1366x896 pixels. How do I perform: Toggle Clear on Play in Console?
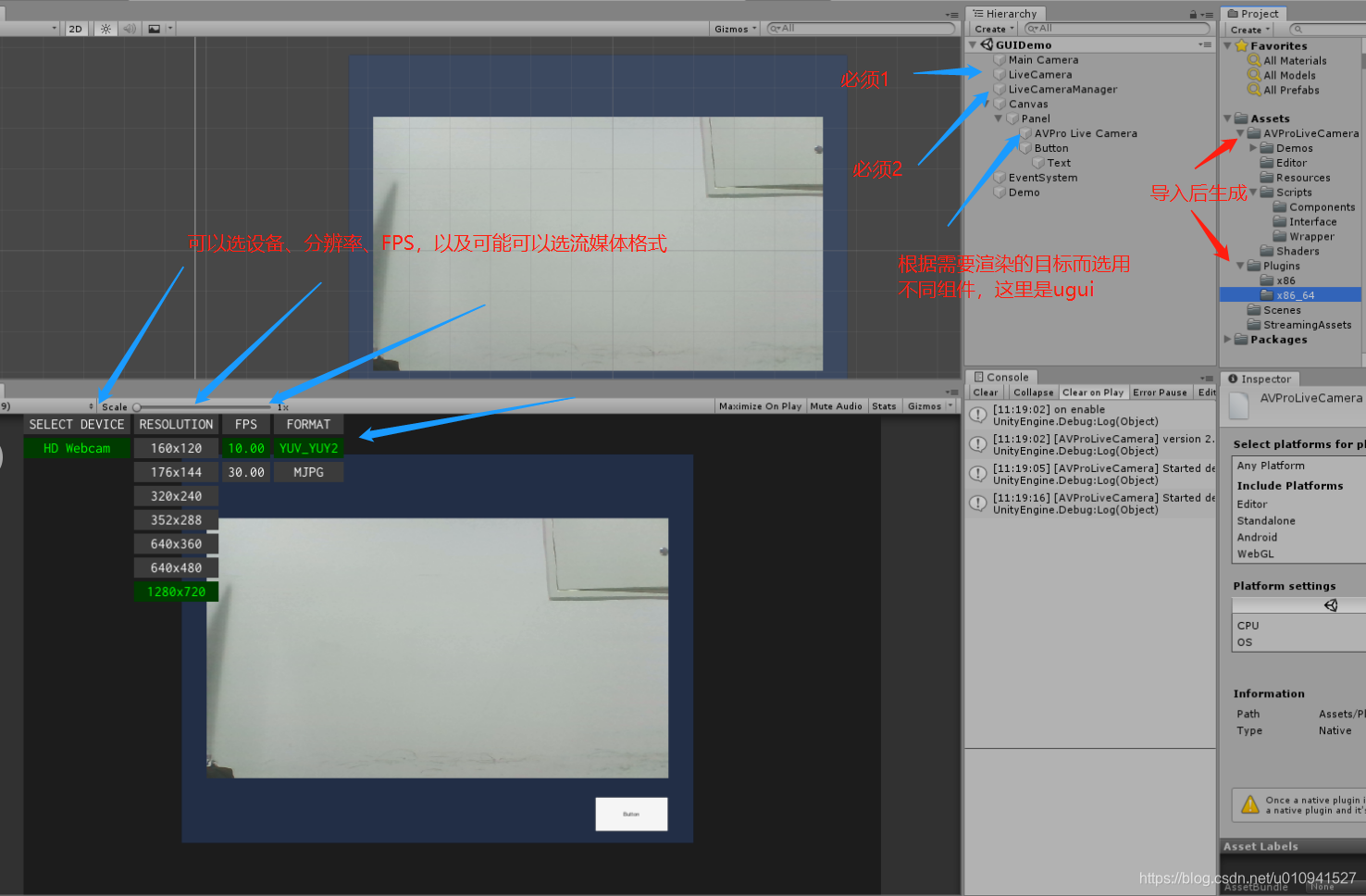click(x=1092, y=392)
